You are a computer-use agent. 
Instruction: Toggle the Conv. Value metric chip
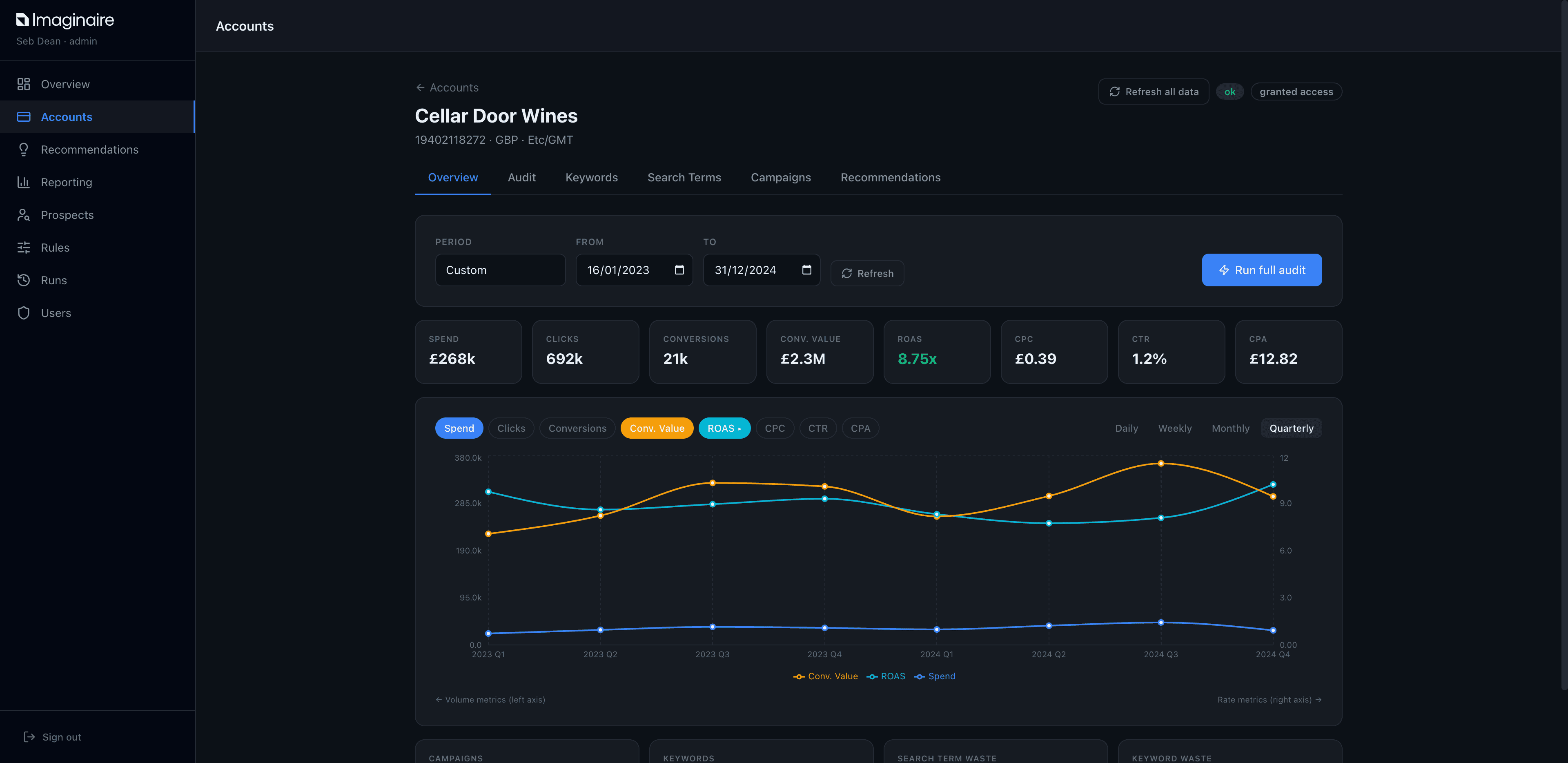pyautogui.click(x=657, y=428)
